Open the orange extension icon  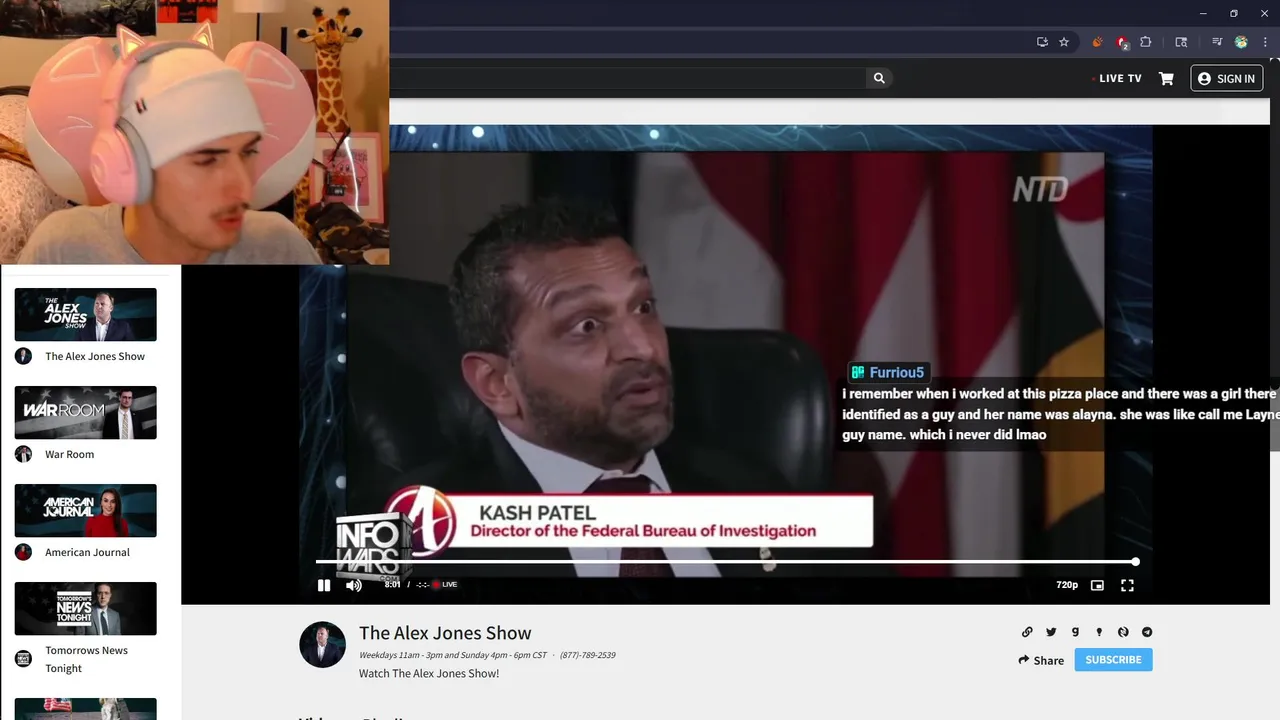click(x=1097, y=42)
